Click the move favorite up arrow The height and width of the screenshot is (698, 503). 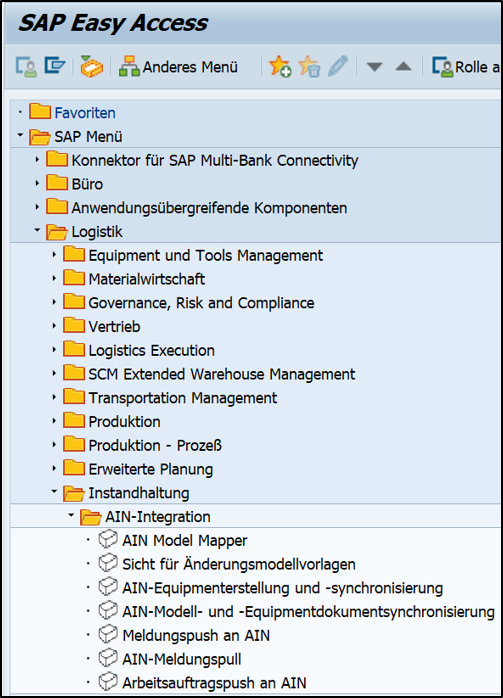coord(403,66)
